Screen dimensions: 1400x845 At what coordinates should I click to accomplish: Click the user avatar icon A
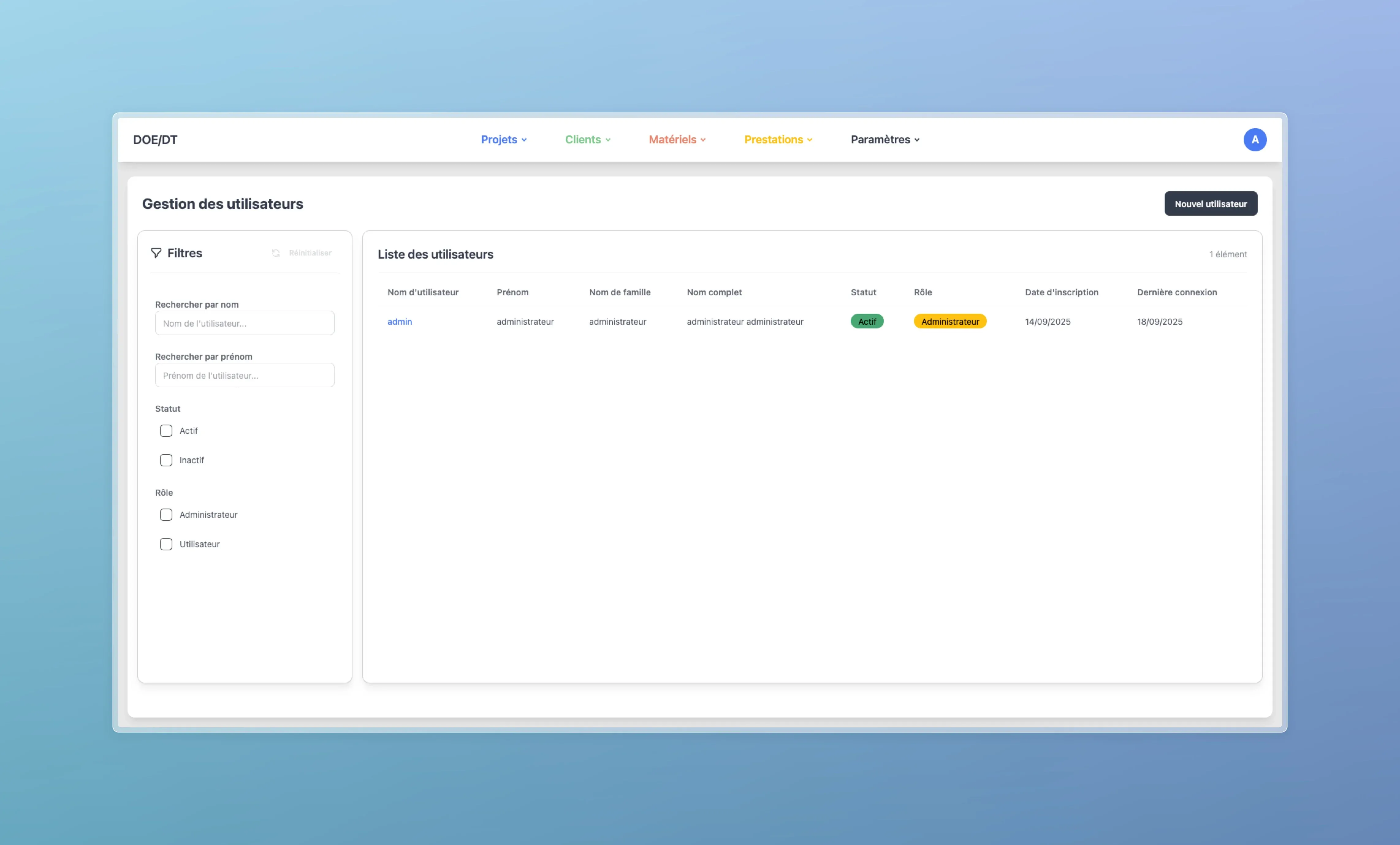[x=1254, y=140]
